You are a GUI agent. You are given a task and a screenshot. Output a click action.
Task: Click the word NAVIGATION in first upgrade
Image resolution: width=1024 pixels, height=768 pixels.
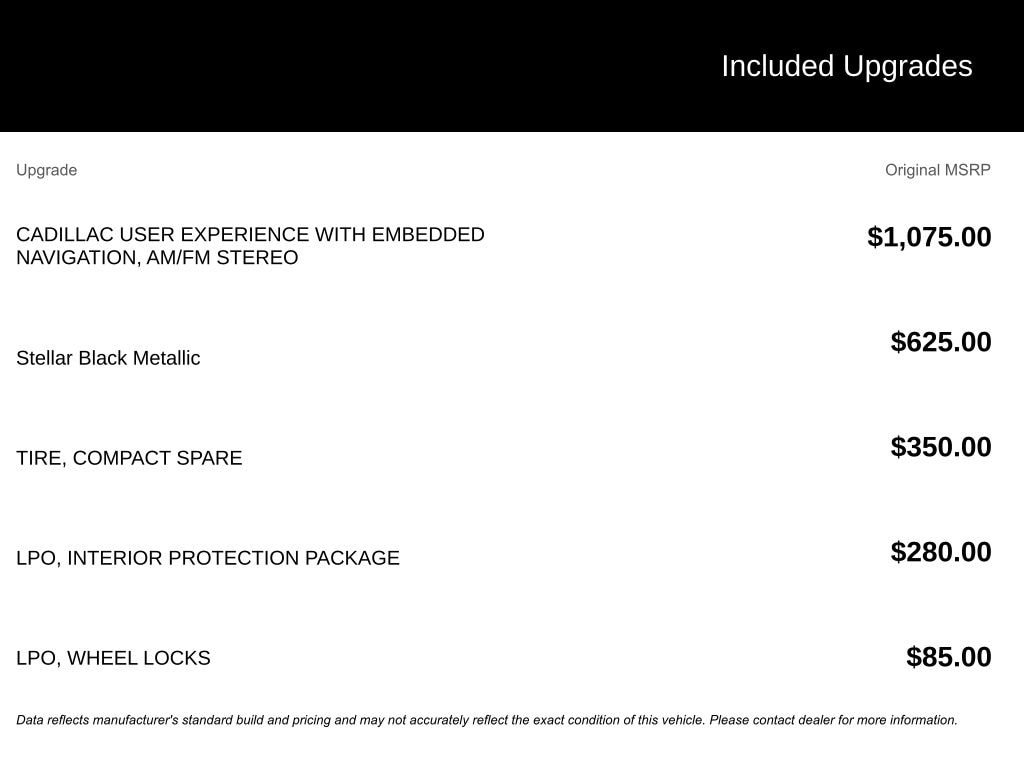(x=76, y=258)
